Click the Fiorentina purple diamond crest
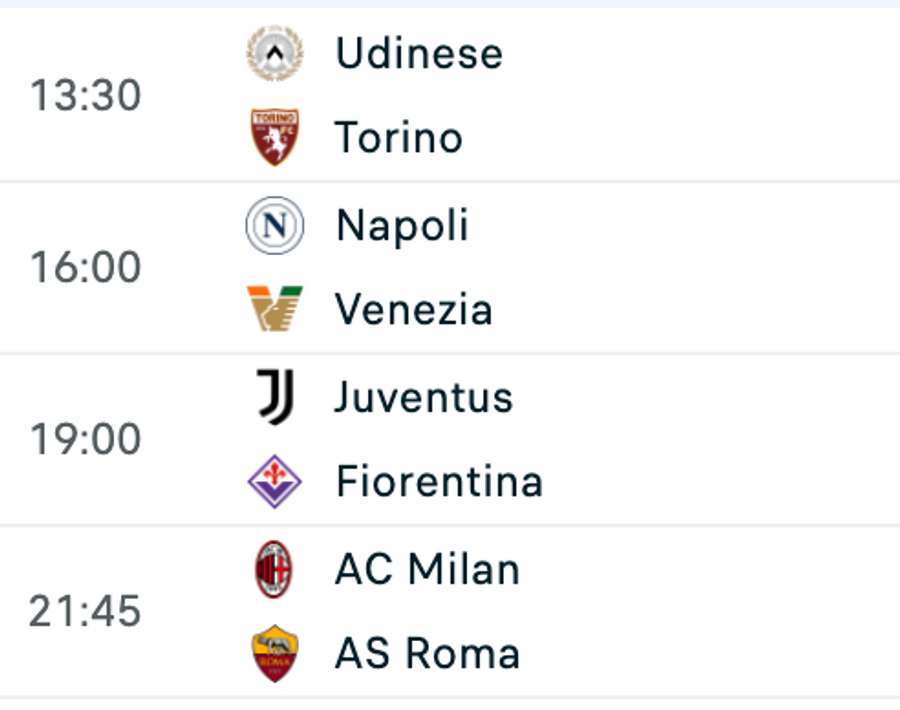 (x=275, y=481)
